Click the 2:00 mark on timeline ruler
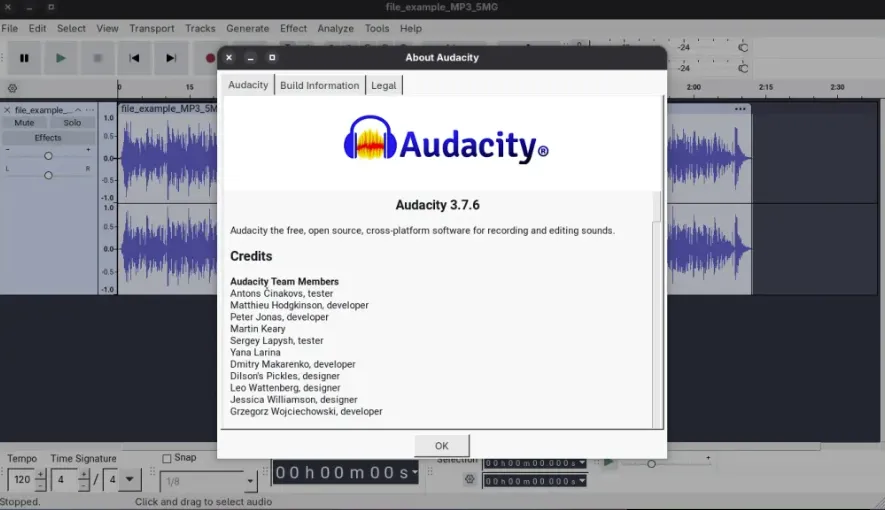This screenshot has height=510, width=885. [694, 87]
